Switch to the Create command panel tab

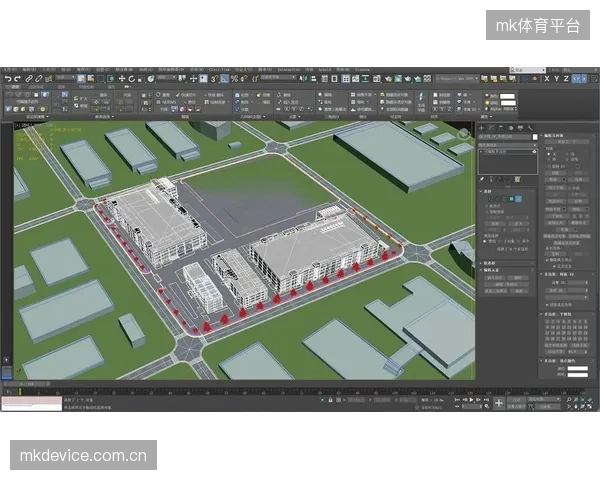pyautogui.click(x=482, y=128)
